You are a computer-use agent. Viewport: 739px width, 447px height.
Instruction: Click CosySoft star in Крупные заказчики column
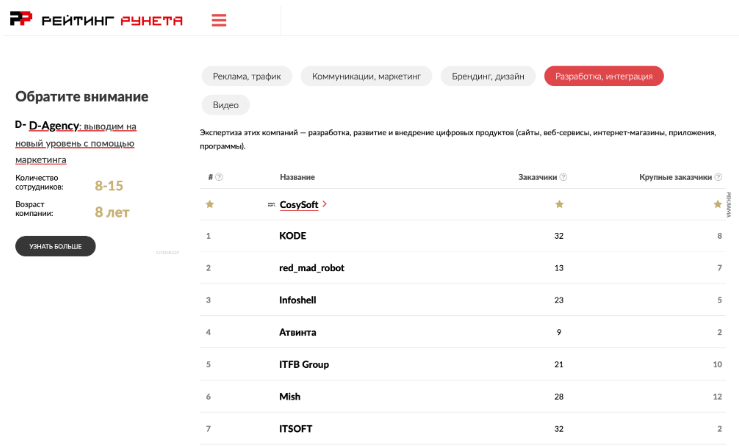click(718, 204)
